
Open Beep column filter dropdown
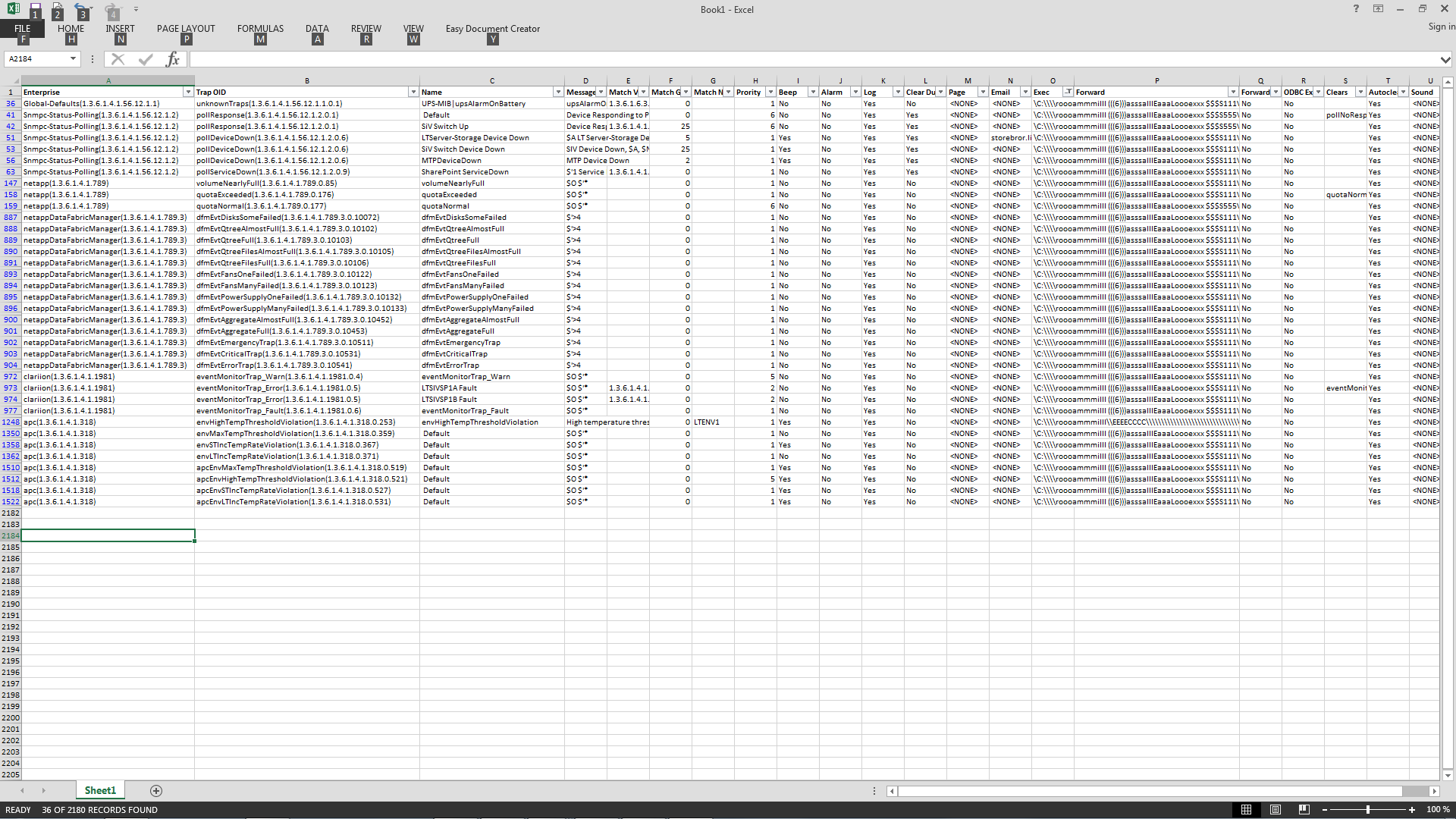[x=813, y=92]
